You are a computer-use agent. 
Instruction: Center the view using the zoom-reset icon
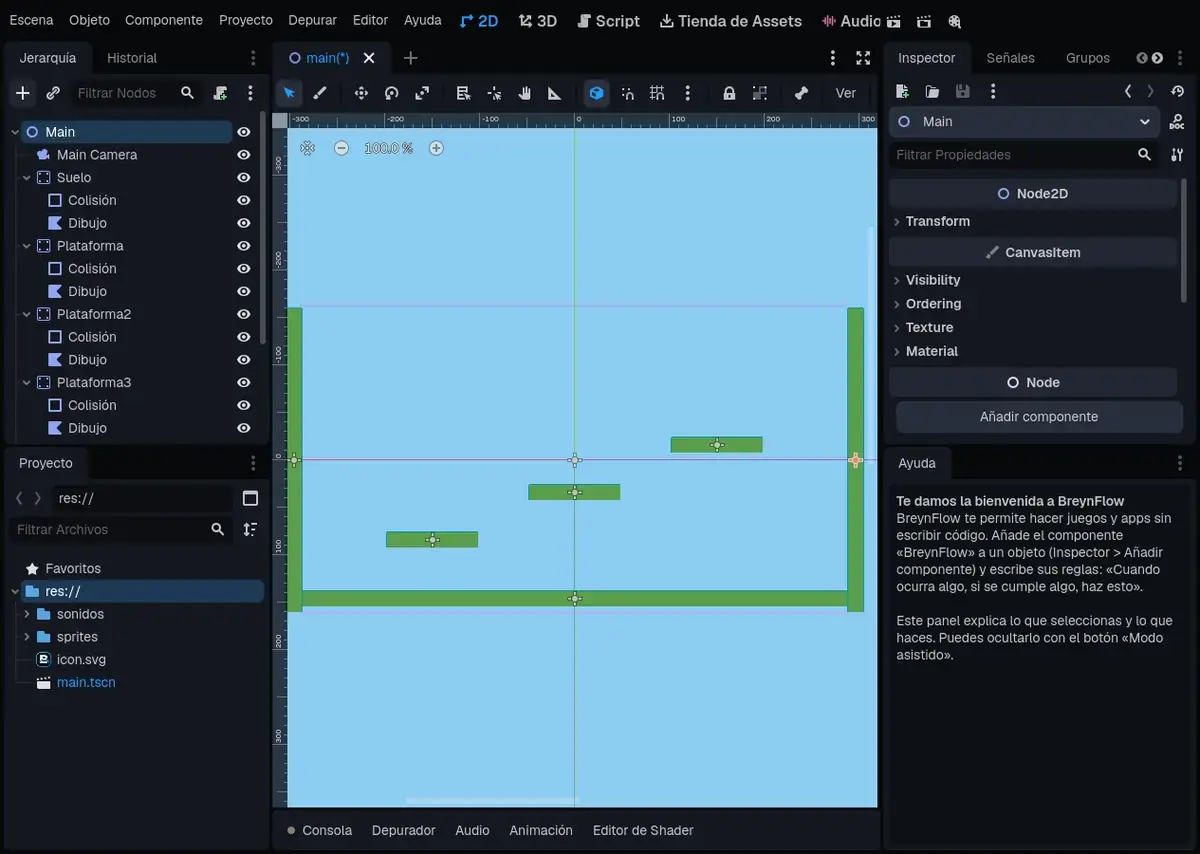click(x=307, y=148)
